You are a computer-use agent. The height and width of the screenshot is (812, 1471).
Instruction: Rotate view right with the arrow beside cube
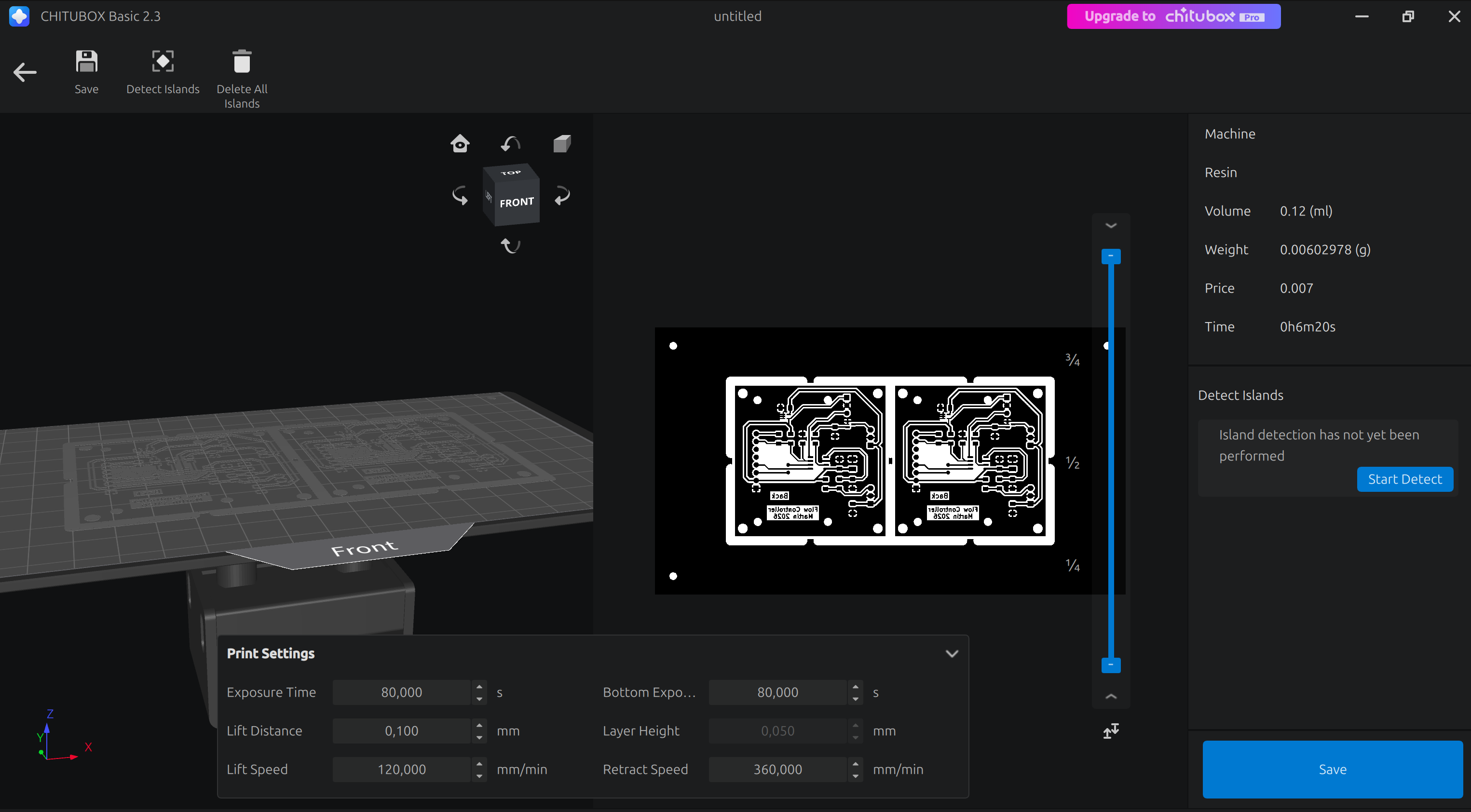point(562,196)
